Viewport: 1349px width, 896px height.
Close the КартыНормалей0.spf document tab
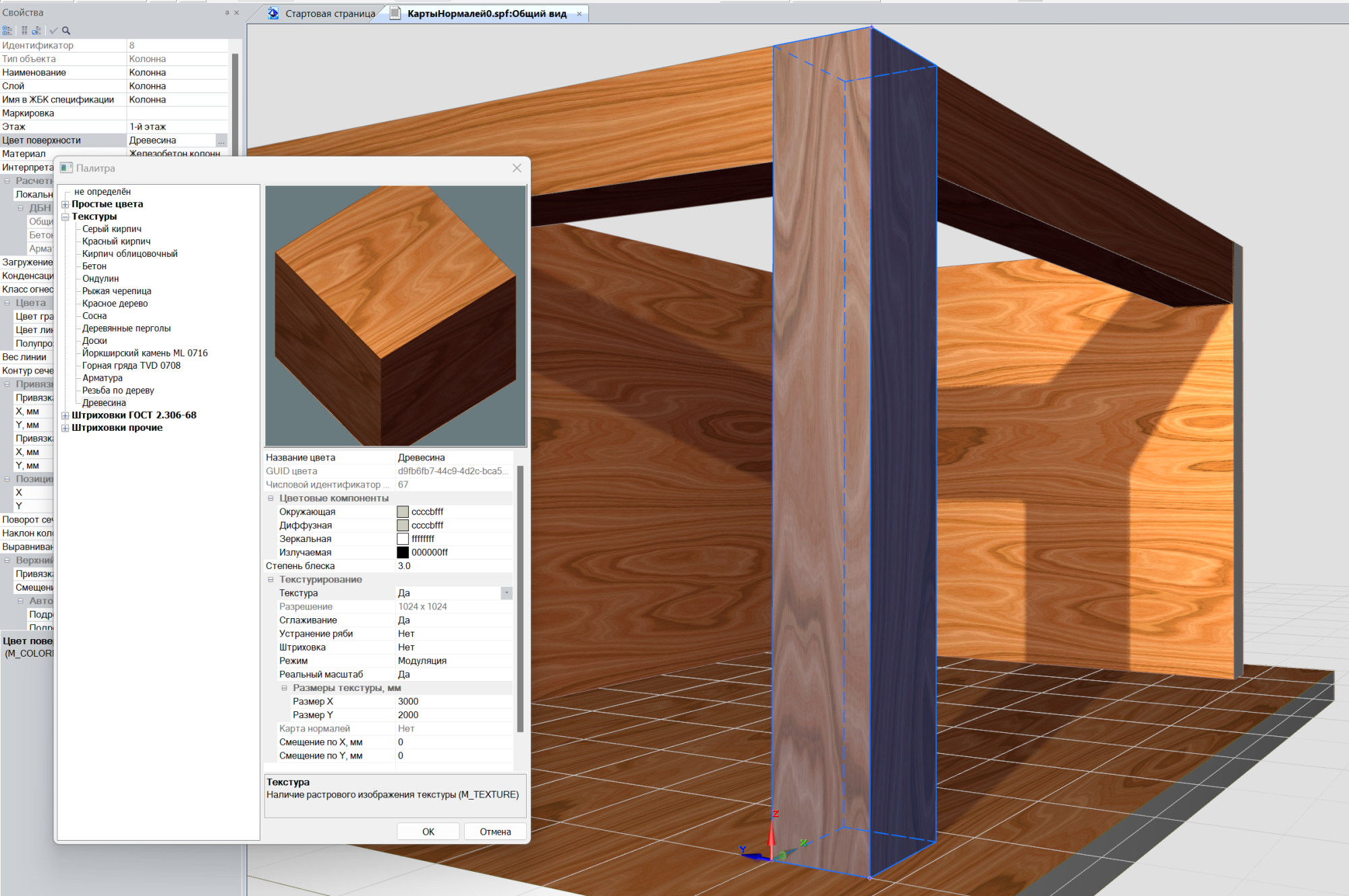point(579,13)
